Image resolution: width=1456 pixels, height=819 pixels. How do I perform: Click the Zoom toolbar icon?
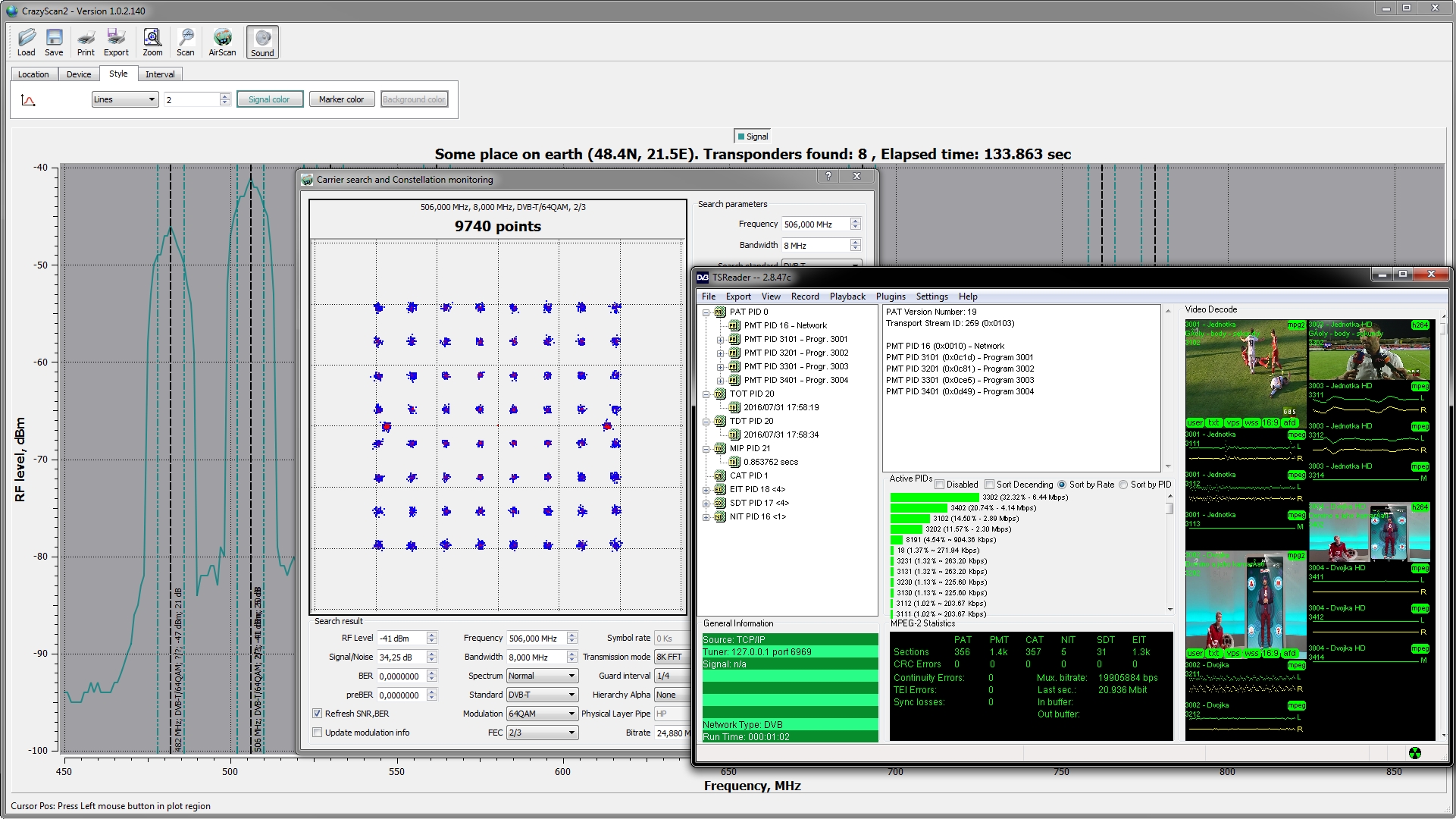(x=152, y=42)
